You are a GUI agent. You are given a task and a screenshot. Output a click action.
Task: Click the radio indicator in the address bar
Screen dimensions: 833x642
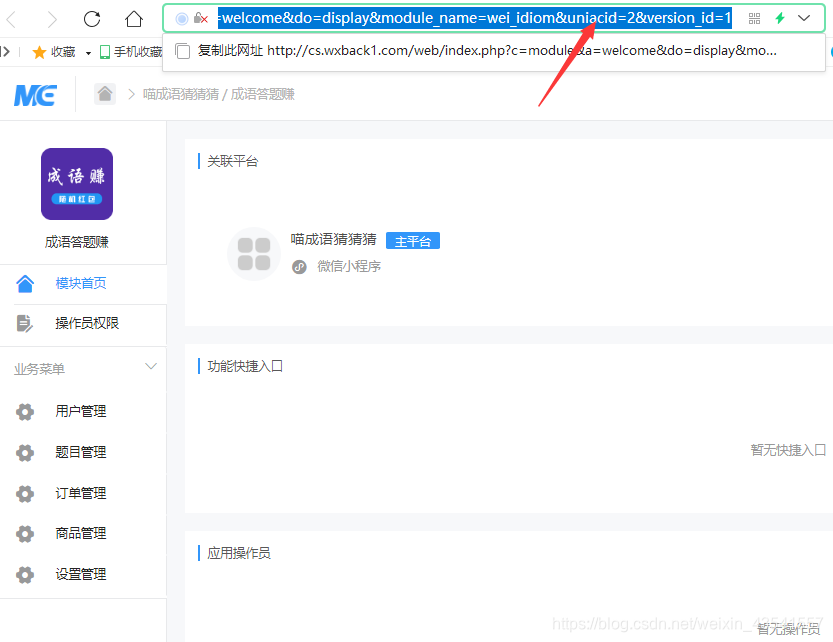(181, 17)
